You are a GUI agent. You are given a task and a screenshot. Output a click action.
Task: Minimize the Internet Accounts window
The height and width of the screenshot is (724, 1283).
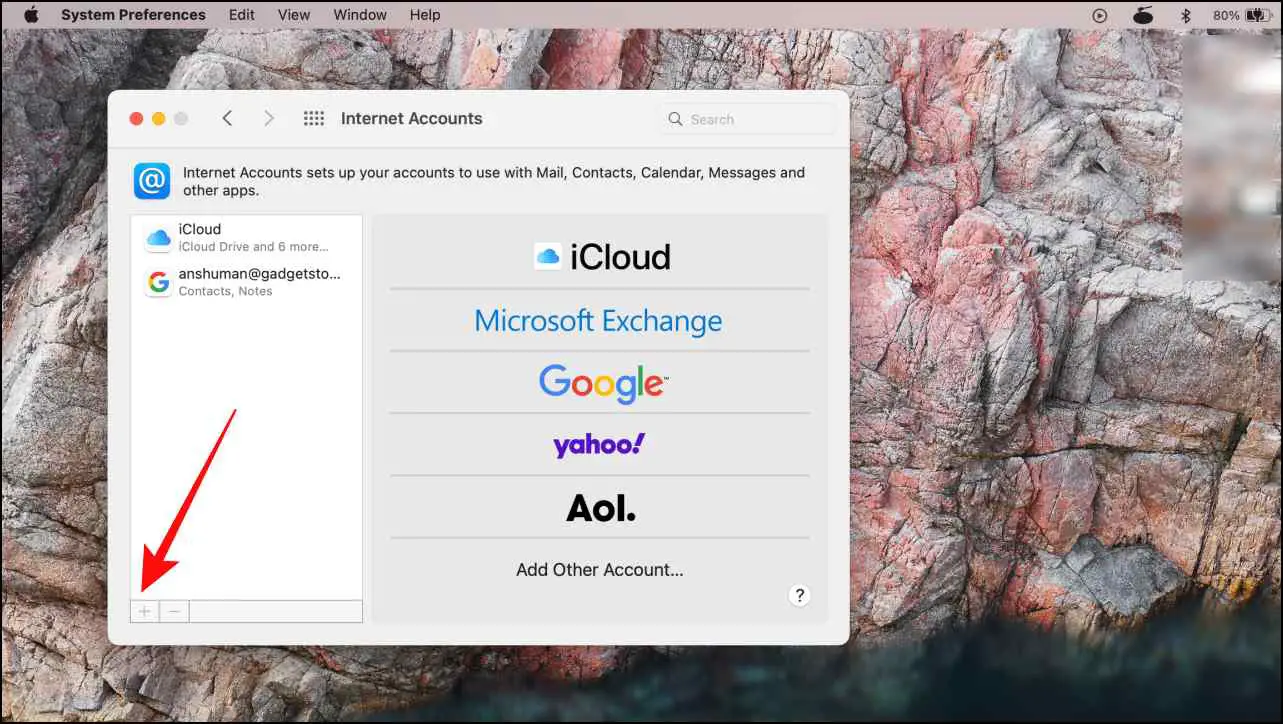[x=159, y=119]
